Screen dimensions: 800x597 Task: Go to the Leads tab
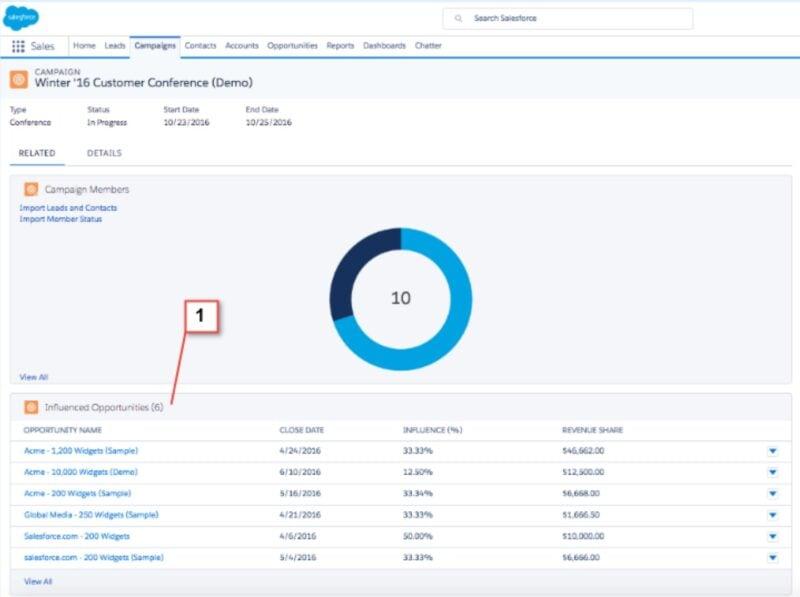click(x=115, y=45)
